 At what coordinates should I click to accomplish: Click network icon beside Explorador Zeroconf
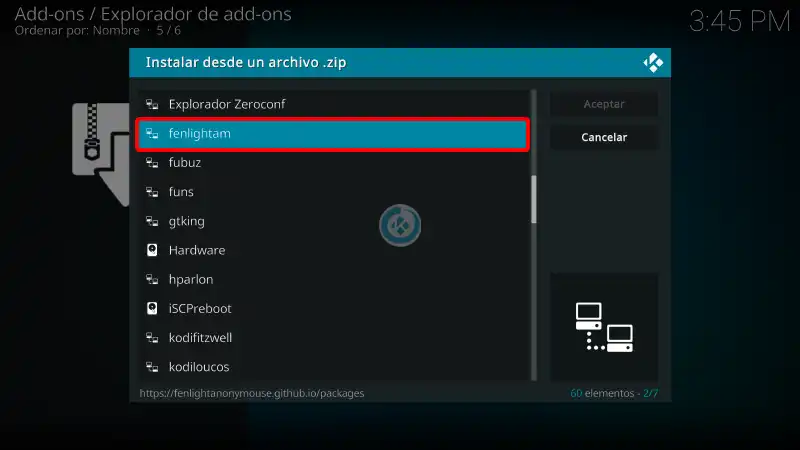(152, 104)
